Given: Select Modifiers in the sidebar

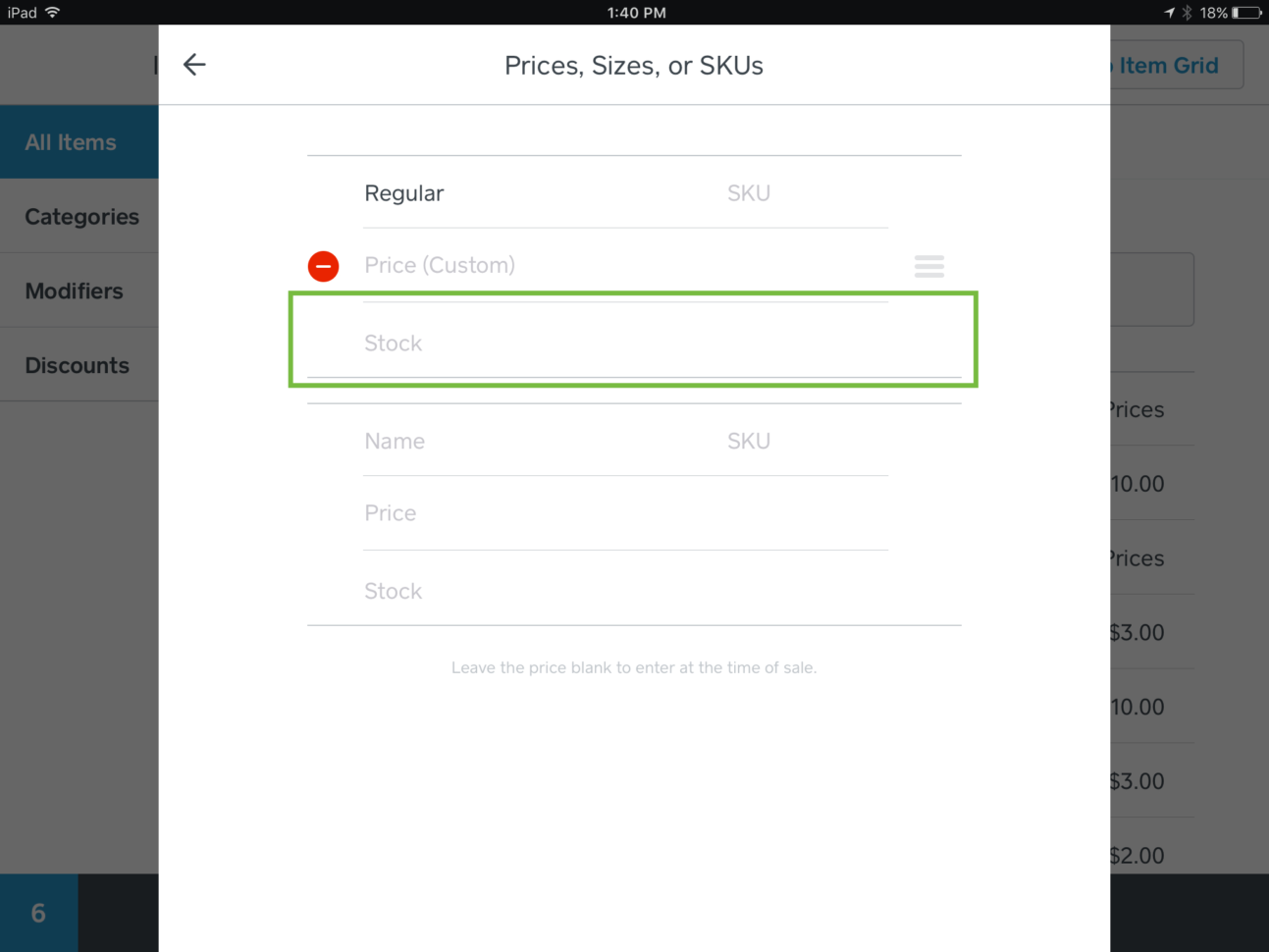Looking at the screenshot, I should coord(75,291).
